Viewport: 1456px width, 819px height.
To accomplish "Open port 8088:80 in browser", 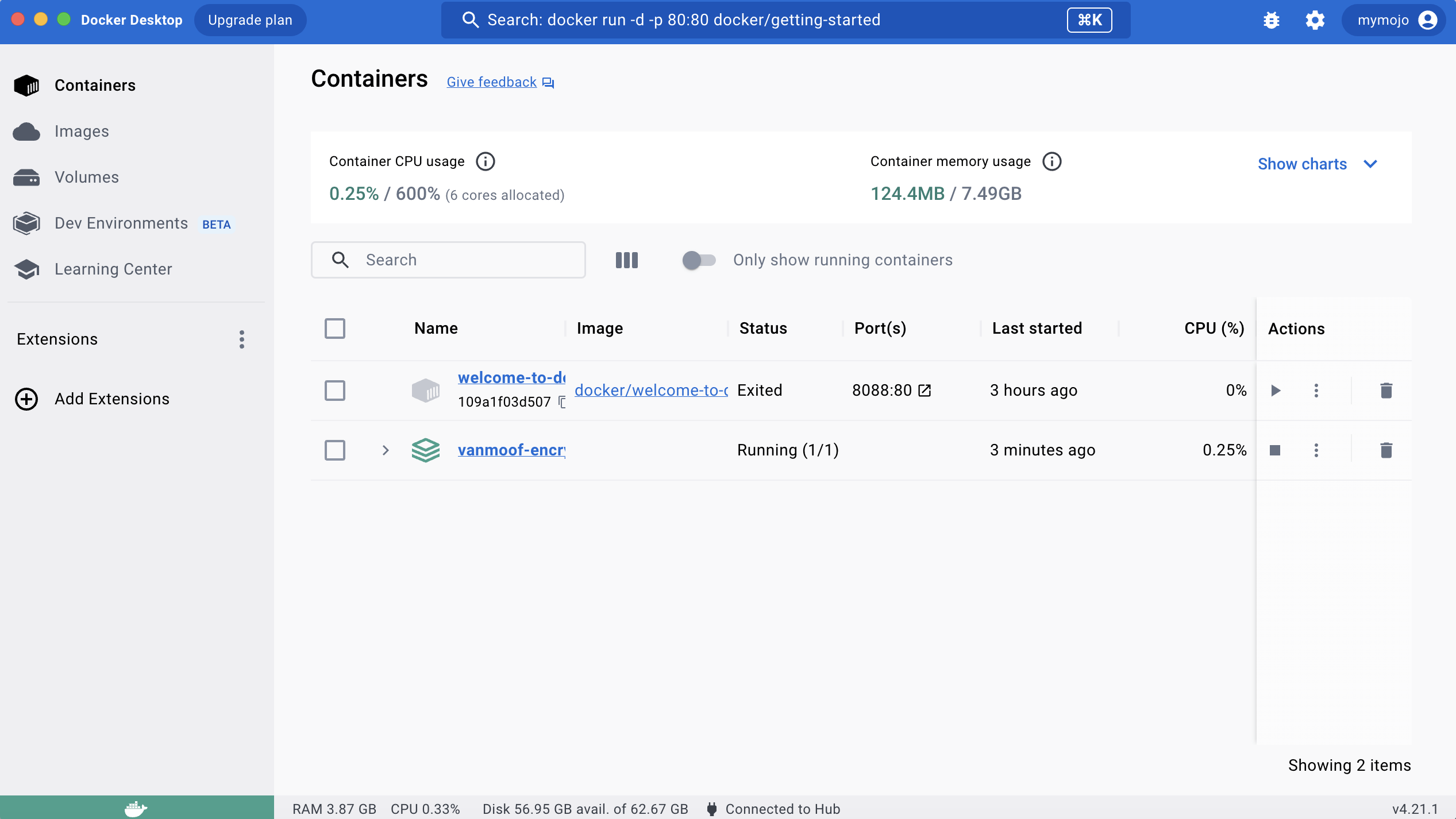I will tap(925, 391).
